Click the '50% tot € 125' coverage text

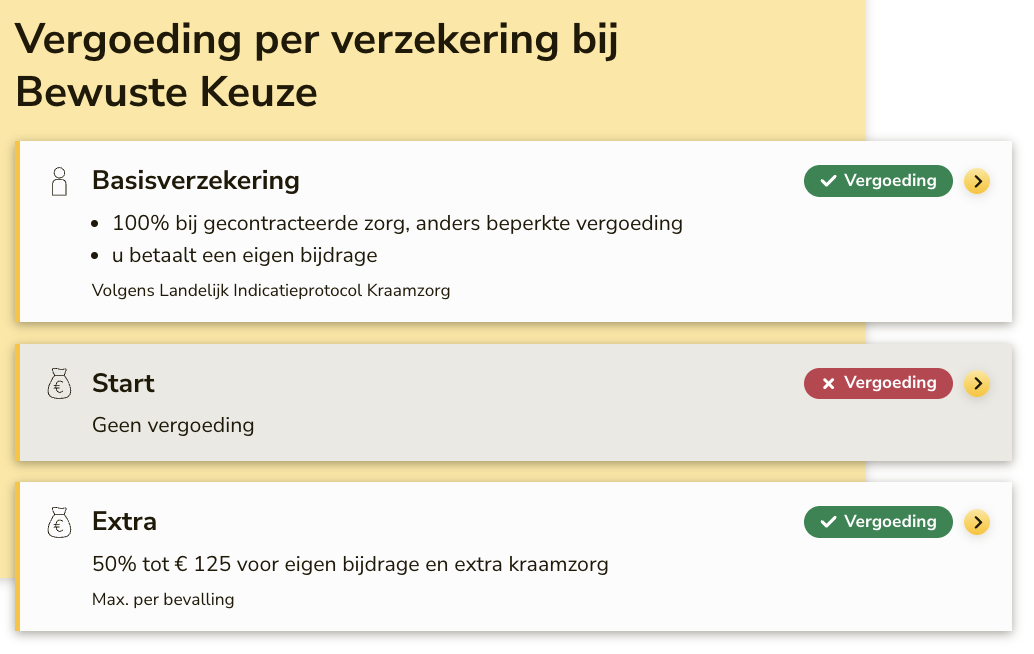click(350, 565)
